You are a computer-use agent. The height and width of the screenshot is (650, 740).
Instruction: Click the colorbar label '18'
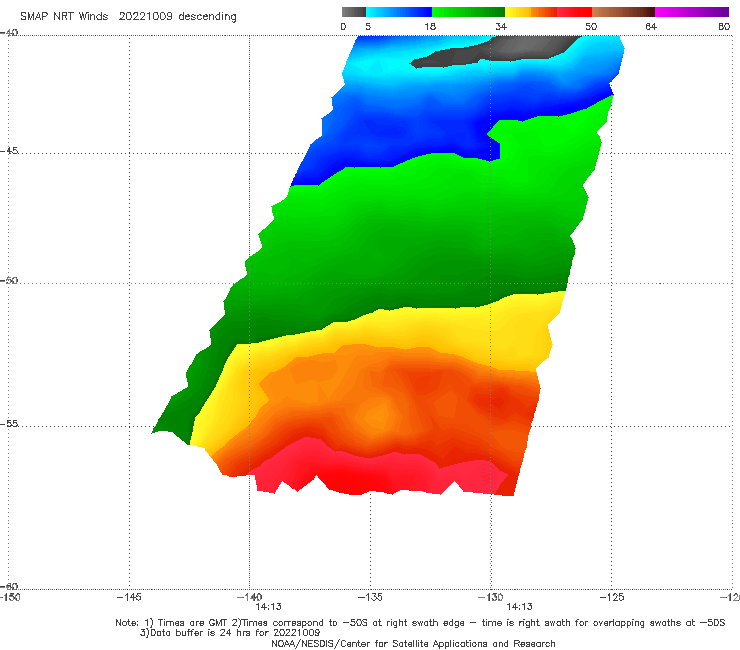click(x=430, y=26)
